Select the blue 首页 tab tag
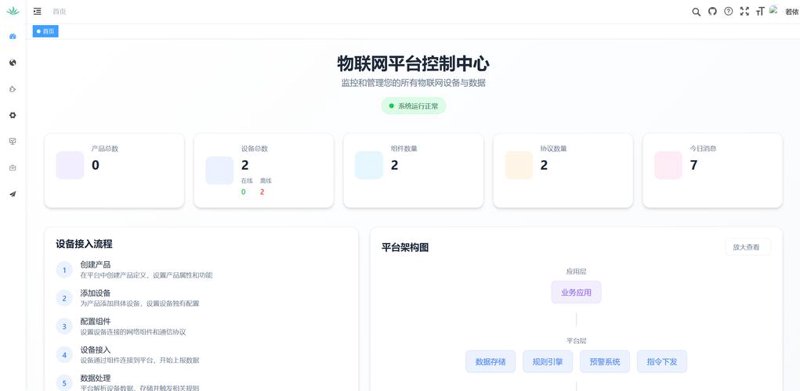Viewport: 800px width, 391px height. [x=45, y=31]
